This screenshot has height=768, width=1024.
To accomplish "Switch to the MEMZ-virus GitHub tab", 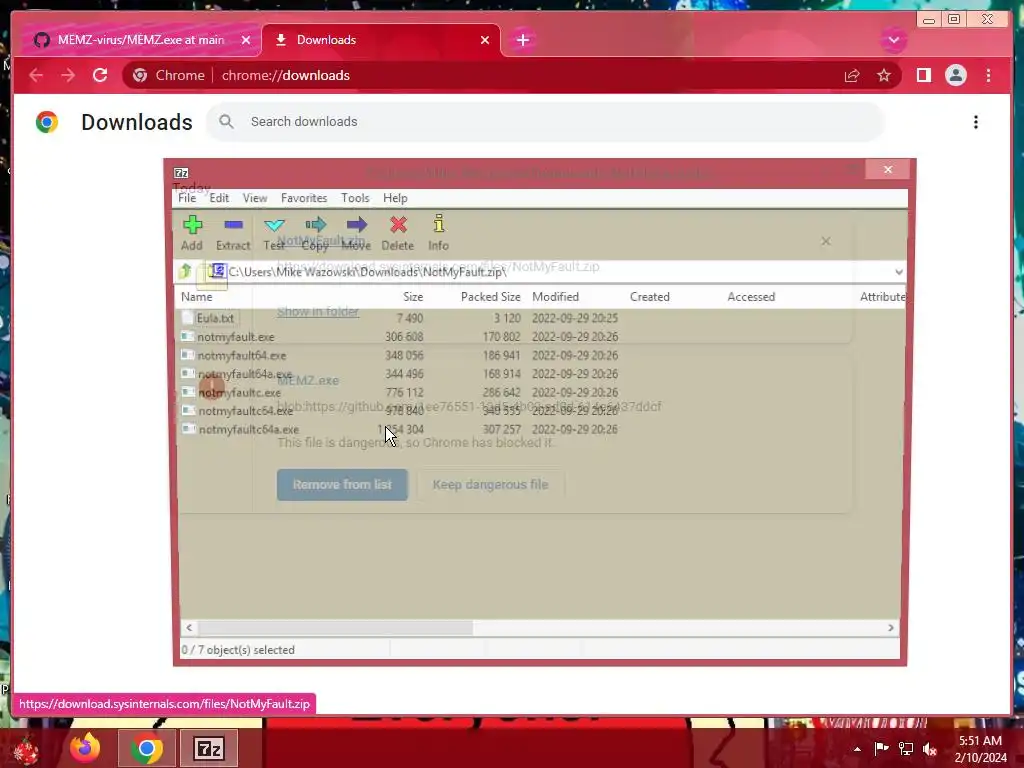I will (140, 40).
